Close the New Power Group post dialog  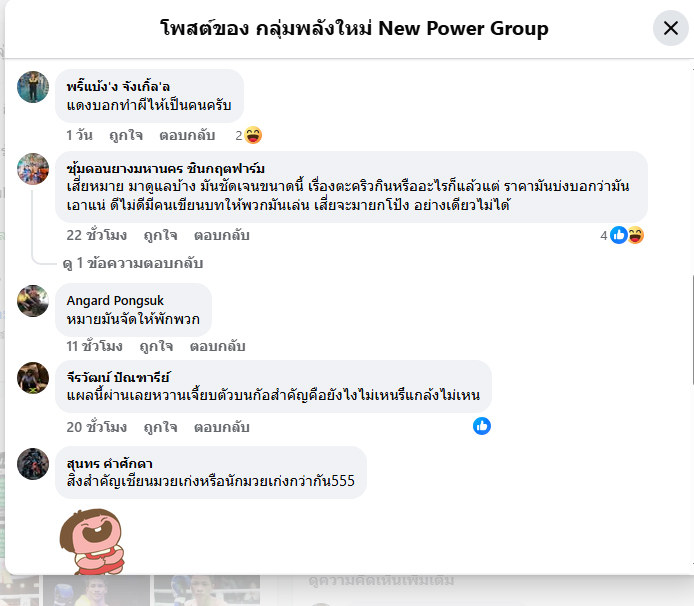[671, 28]
